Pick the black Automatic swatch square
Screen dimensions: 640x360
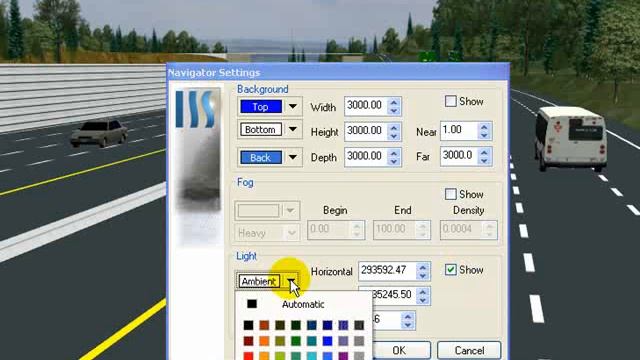[252, 304]
